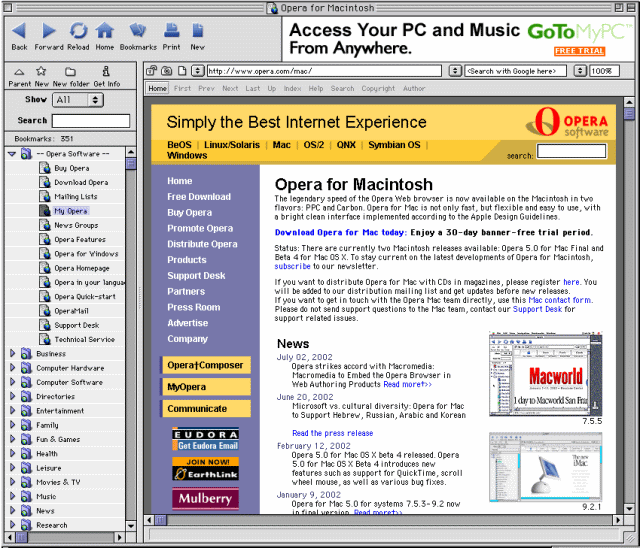Open the Mac contact form link

click(x=560, y=300)
